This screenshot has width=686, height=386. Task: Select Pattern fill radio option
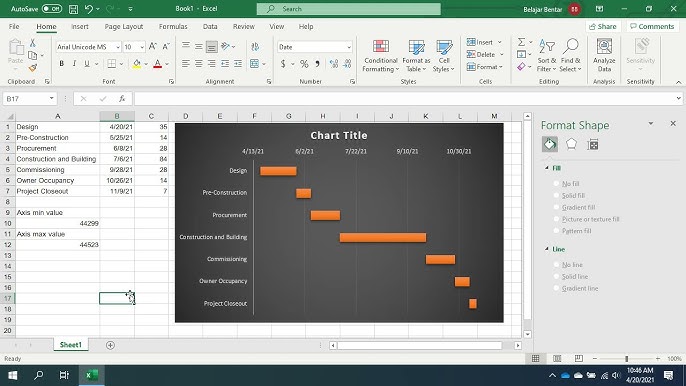pos(556,231)
